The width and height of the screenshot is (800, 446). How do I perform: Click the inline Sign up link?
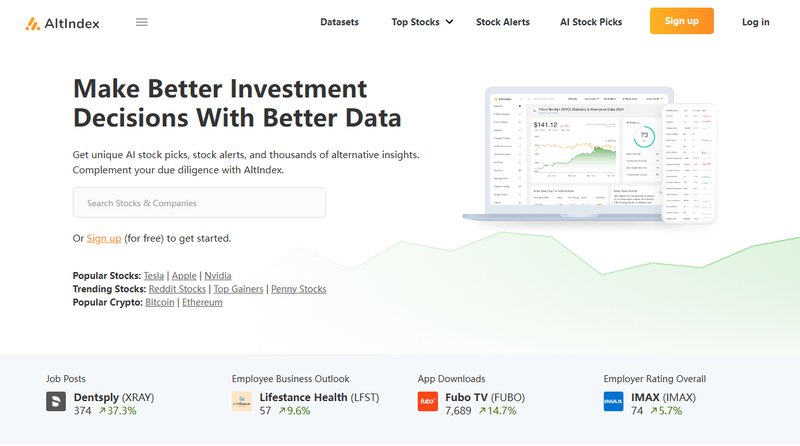tap(104, 238)
